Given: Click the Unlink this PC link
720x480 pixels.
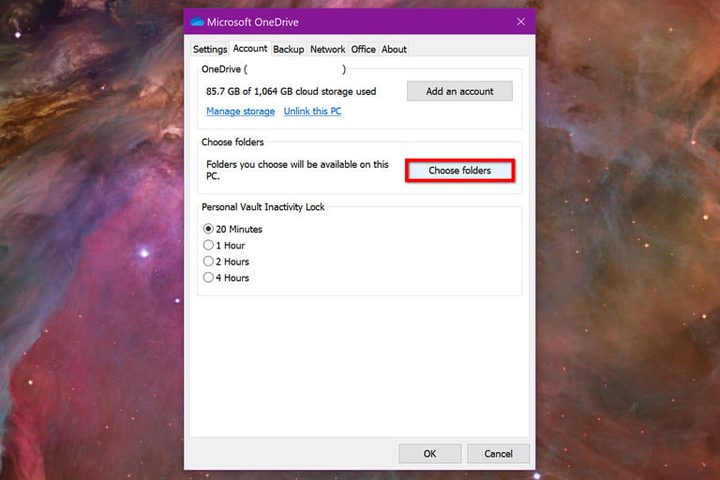Looking at the screenshot, I should tap(312, 111).
